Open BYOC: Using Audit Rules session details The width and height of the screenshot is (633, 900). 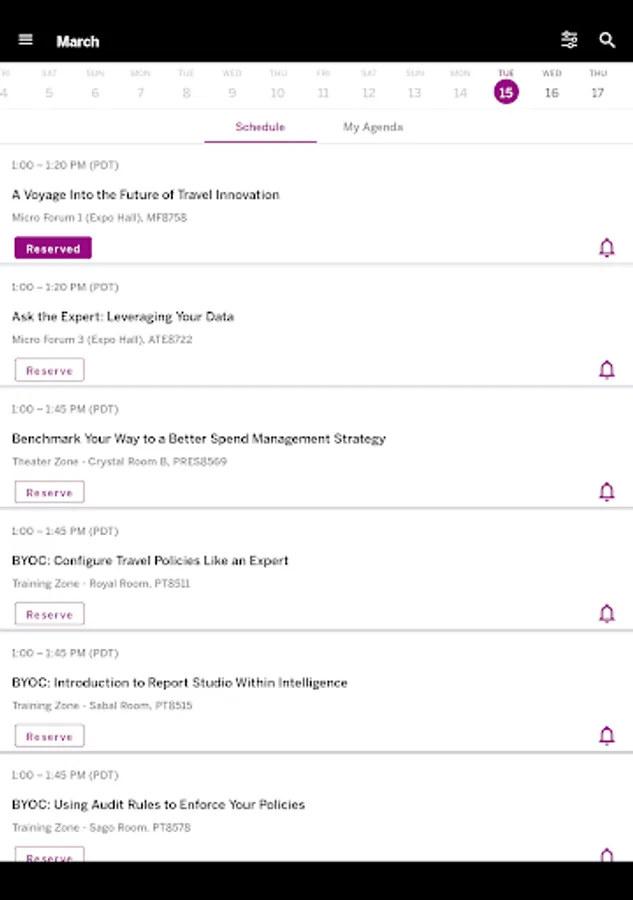158,804
